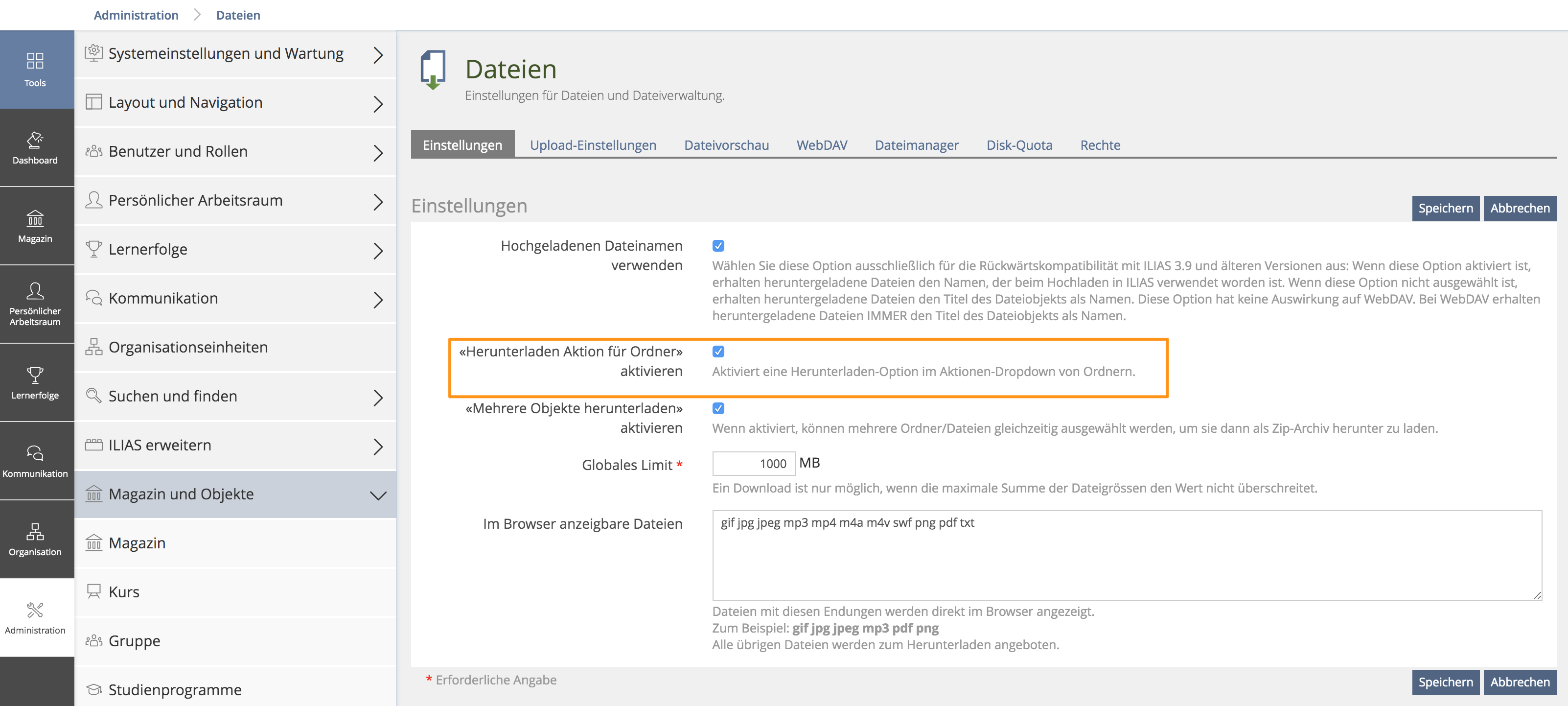Click the Tools grid icon
Image resolution: width=1568 pixels, height=706 pixels.
(x=35, y=69)
